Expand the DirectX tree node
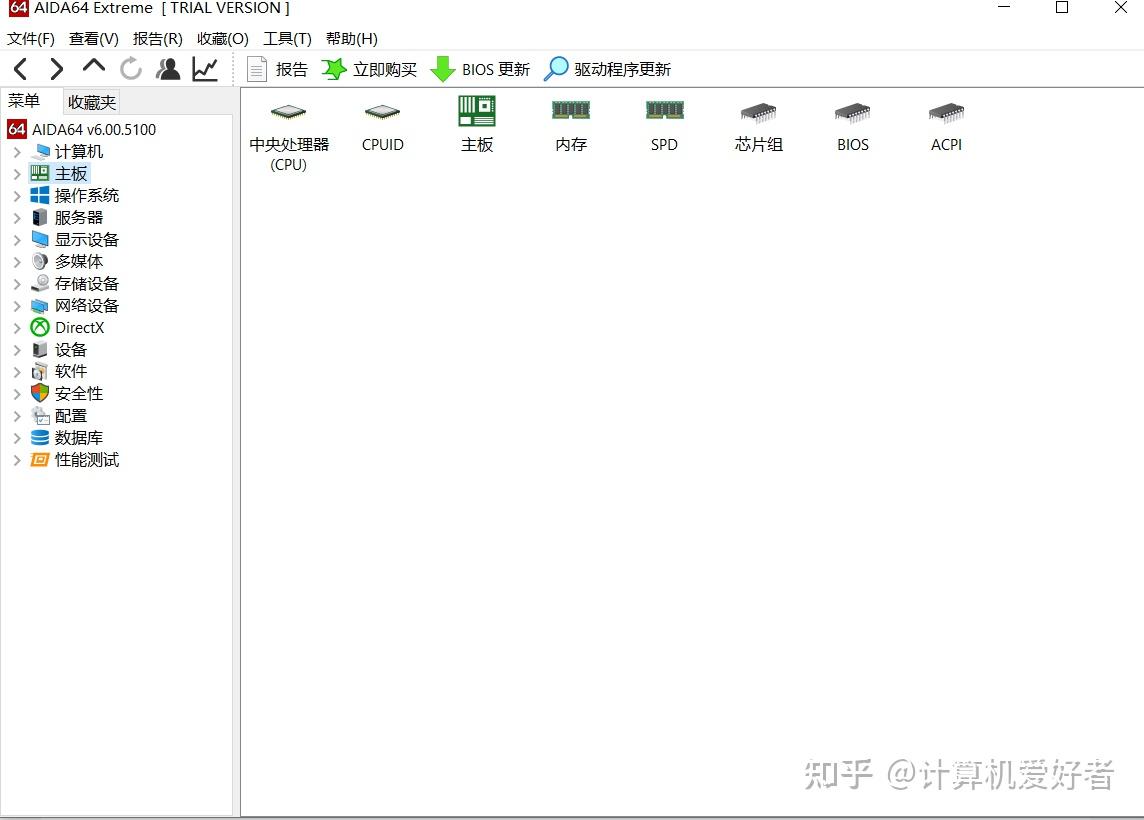 point(17,328)
